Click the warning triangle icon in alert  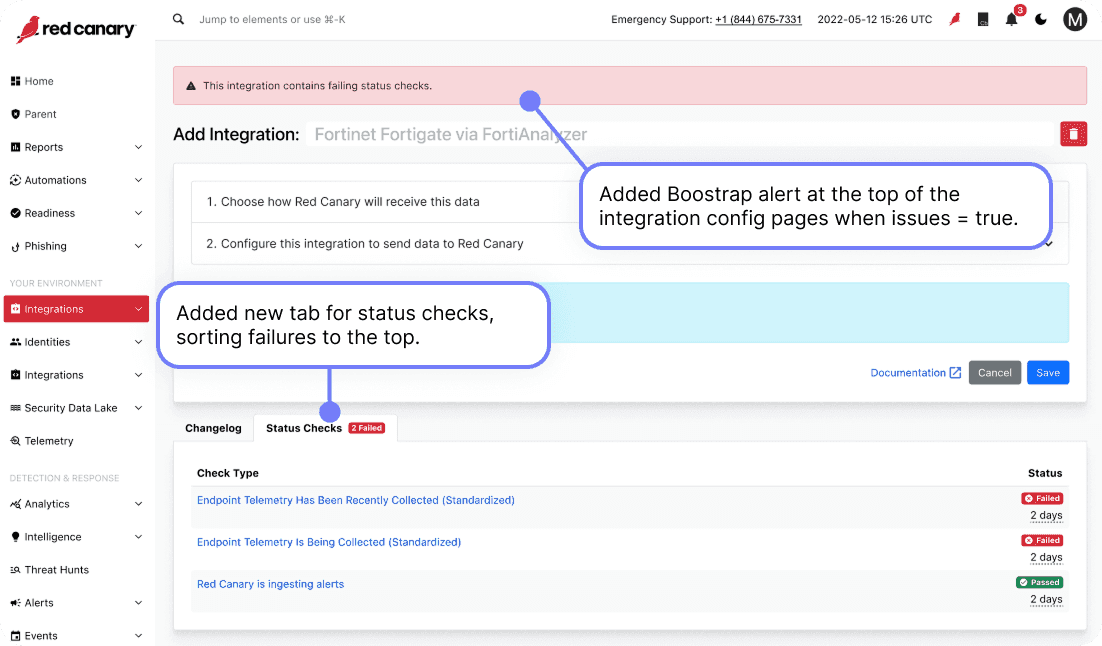[190, 86]
